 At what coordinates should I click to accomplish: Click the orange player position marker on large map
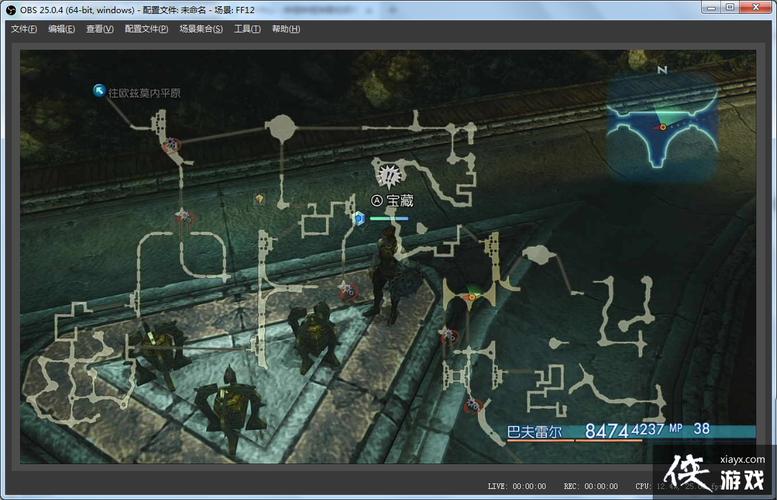pos(472,297)
